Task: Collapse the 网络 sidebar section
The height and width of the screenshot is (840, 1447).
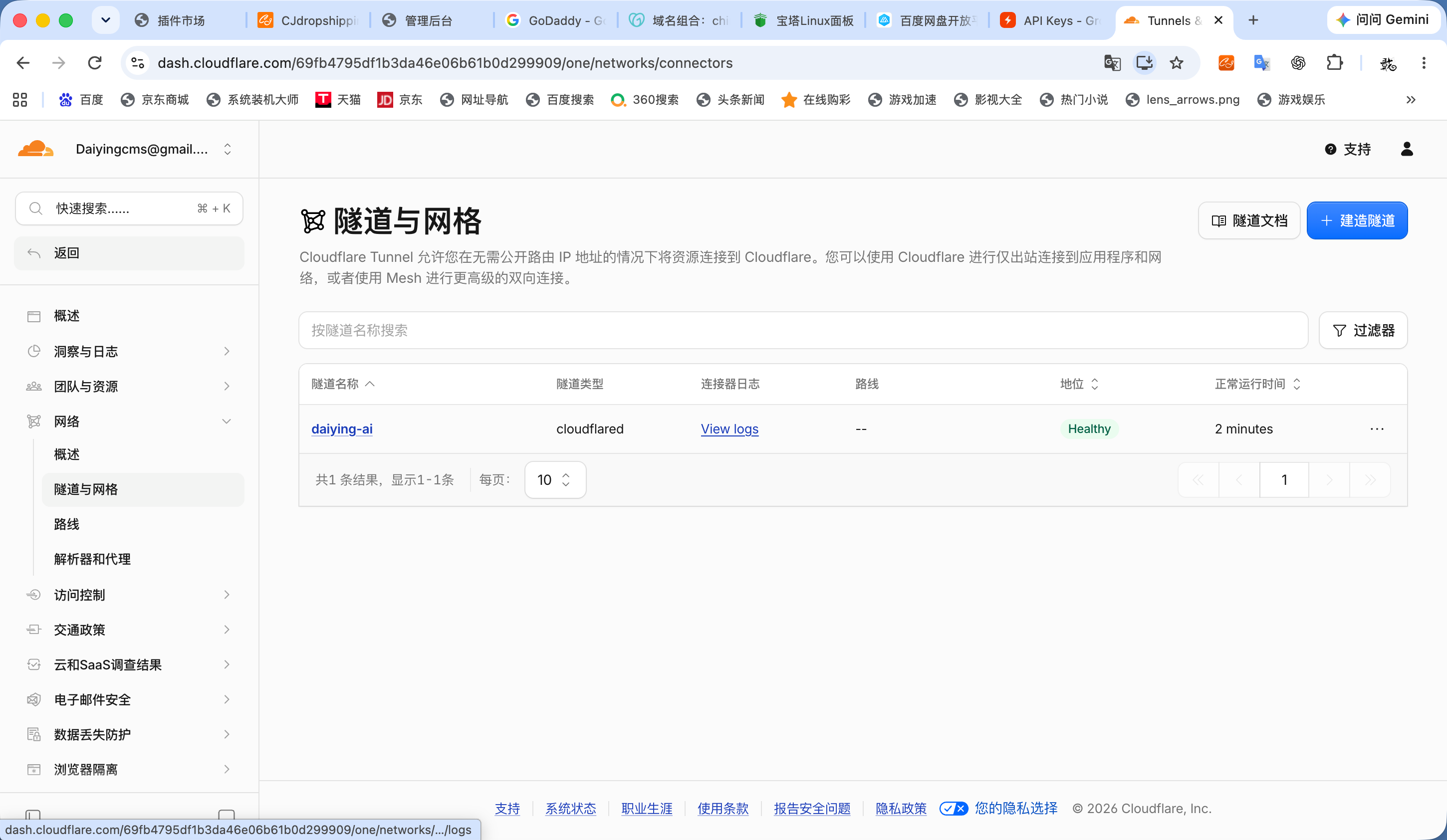Action: (129, 421)
